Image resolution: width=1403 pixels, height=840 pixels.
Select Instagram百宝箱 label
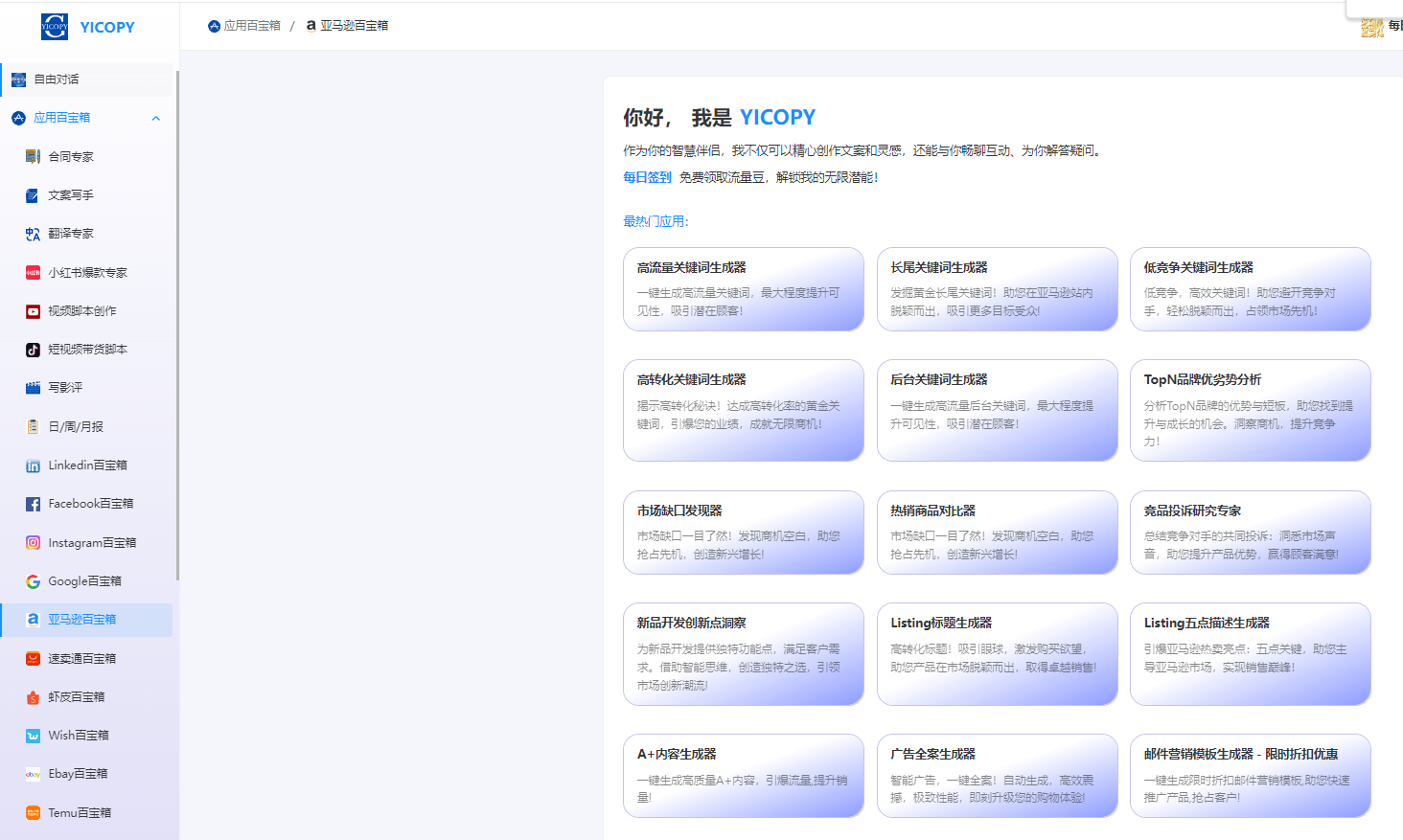92,543
